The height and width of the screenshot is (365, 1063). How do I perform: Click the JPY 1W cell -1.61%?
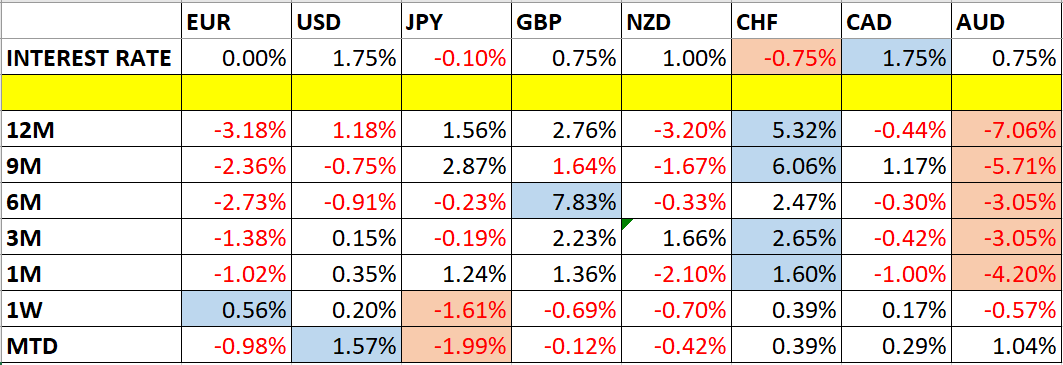coord(456,311)
